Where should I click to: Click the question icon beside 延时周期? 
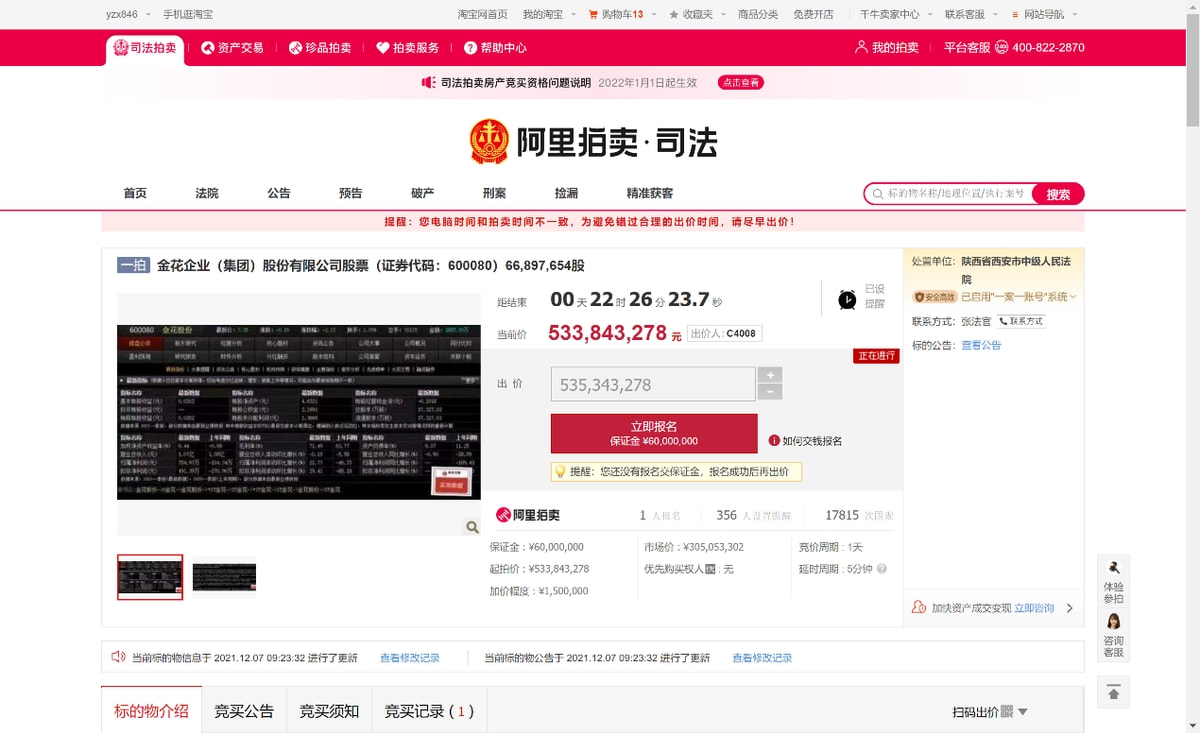click(x=882, y=569)
